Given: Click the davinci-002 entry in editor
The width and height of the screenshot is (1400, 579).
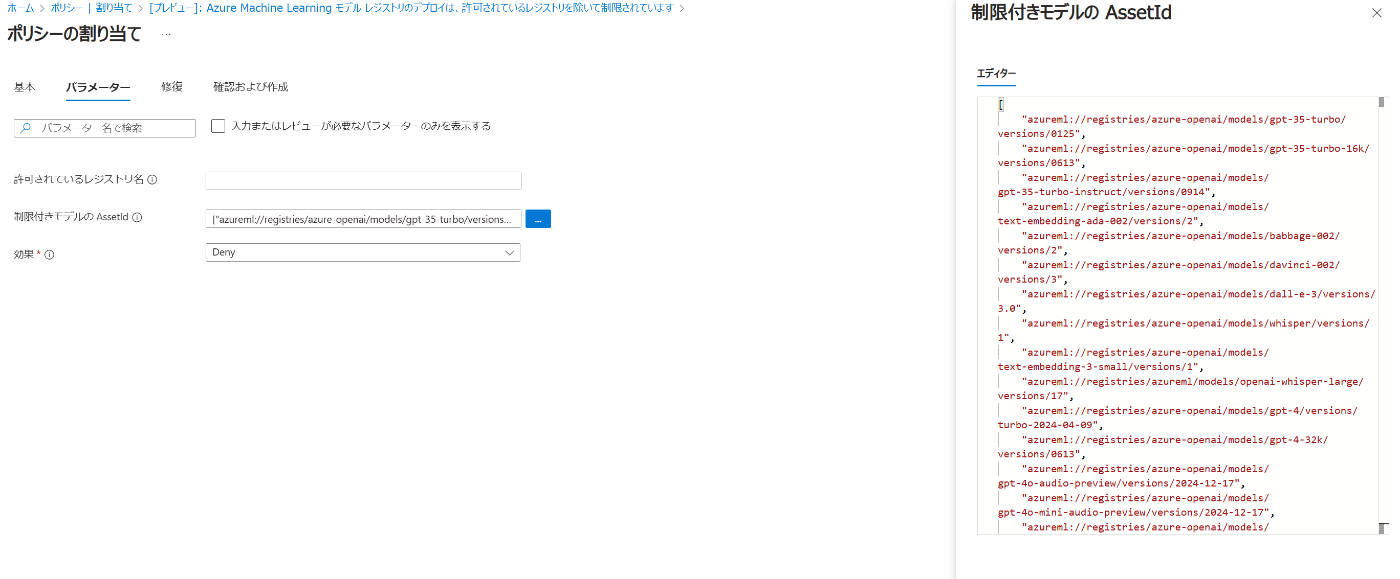Looking at the screenshot, I should [1180, 264].
